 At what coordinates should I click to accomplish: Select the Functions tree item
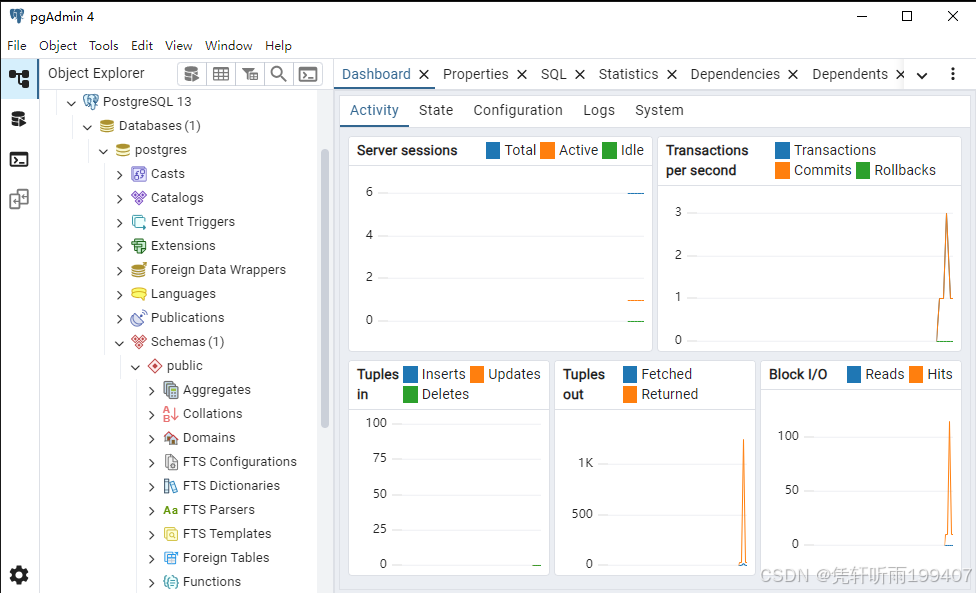point(212,582)
